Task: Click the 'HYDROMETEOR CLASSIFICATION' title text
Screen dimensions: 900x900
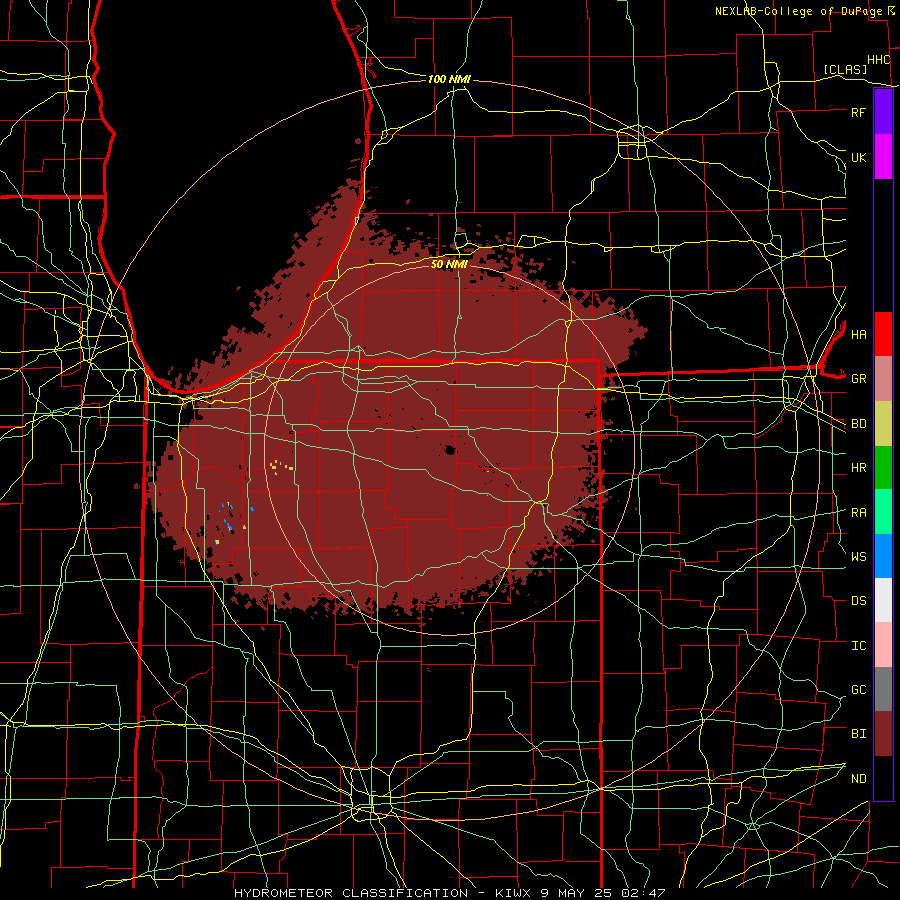Action: (x=351, y=893)
